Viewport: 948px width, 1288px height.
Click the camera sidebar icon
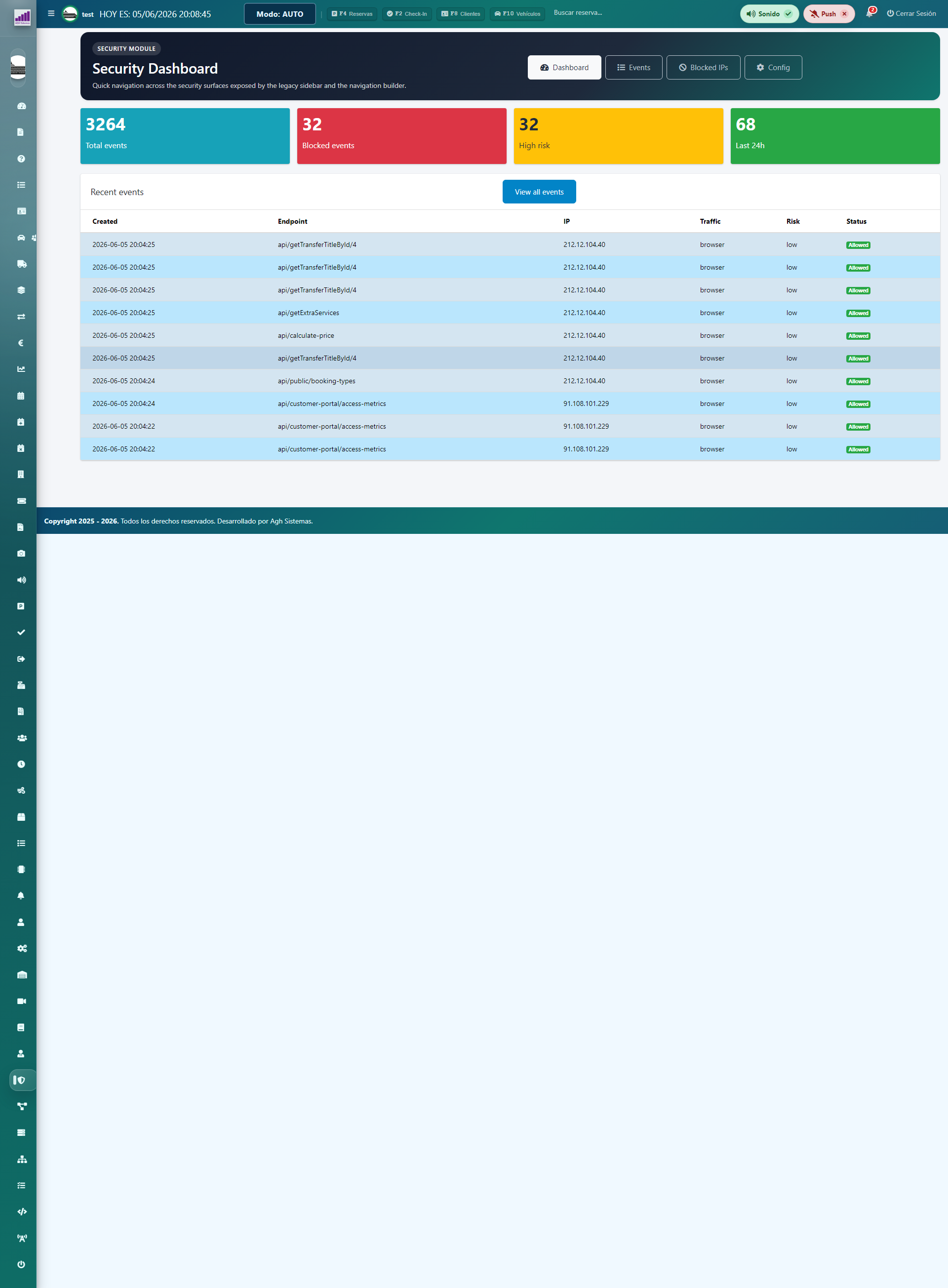(x=21, y=553)
